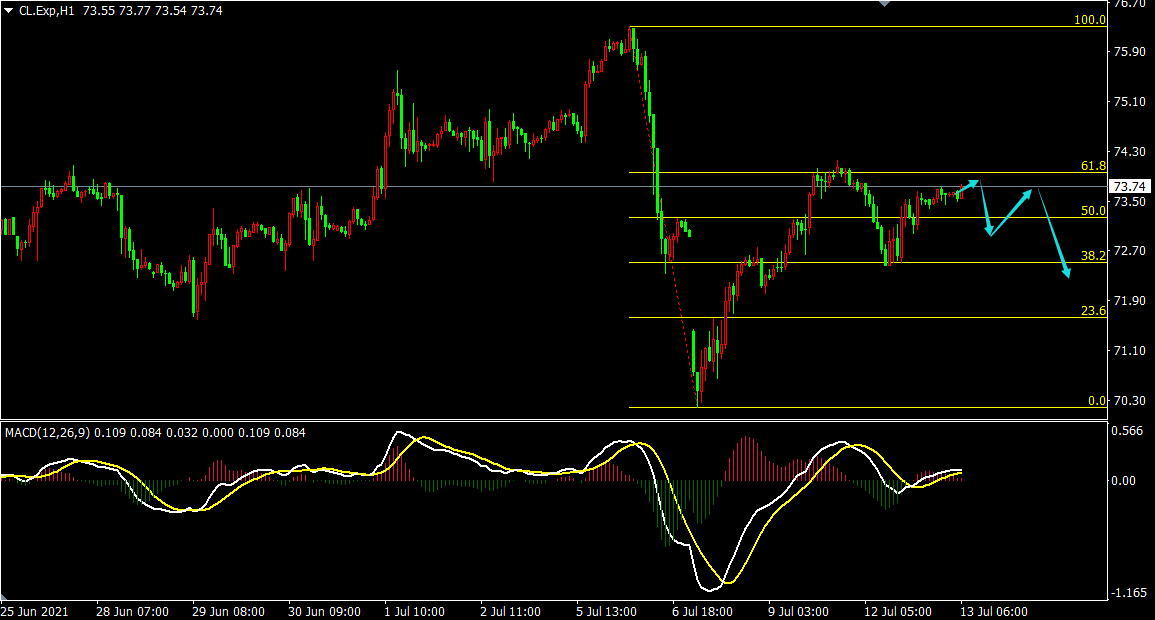This screenshot has width=1155, height=620.
Task: Click the 71.10 price axis value
Action: pyautogui.click(x=1130, y=350)
